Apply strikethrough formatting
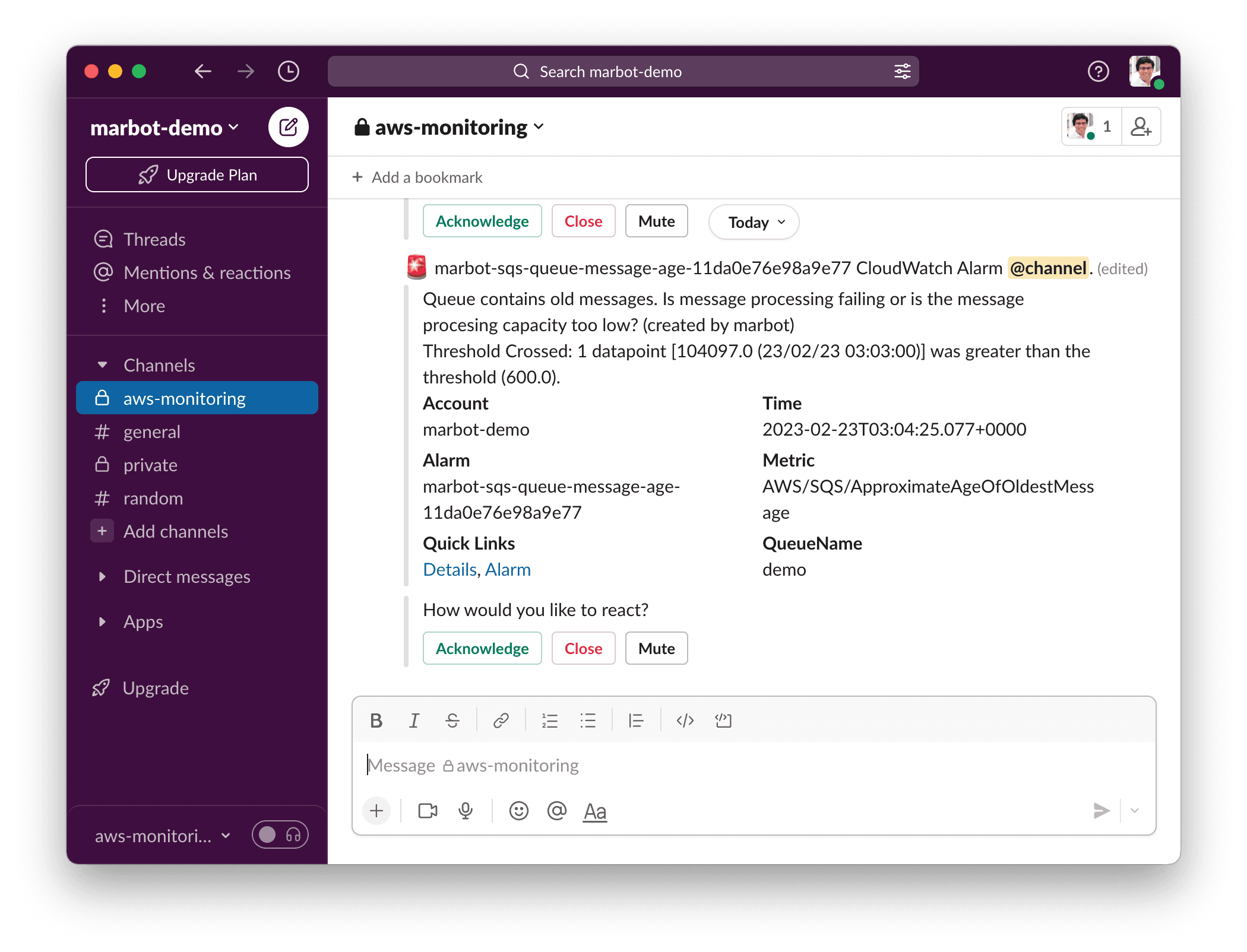Screen dimensions: 1247x952 tap(452, 721)
